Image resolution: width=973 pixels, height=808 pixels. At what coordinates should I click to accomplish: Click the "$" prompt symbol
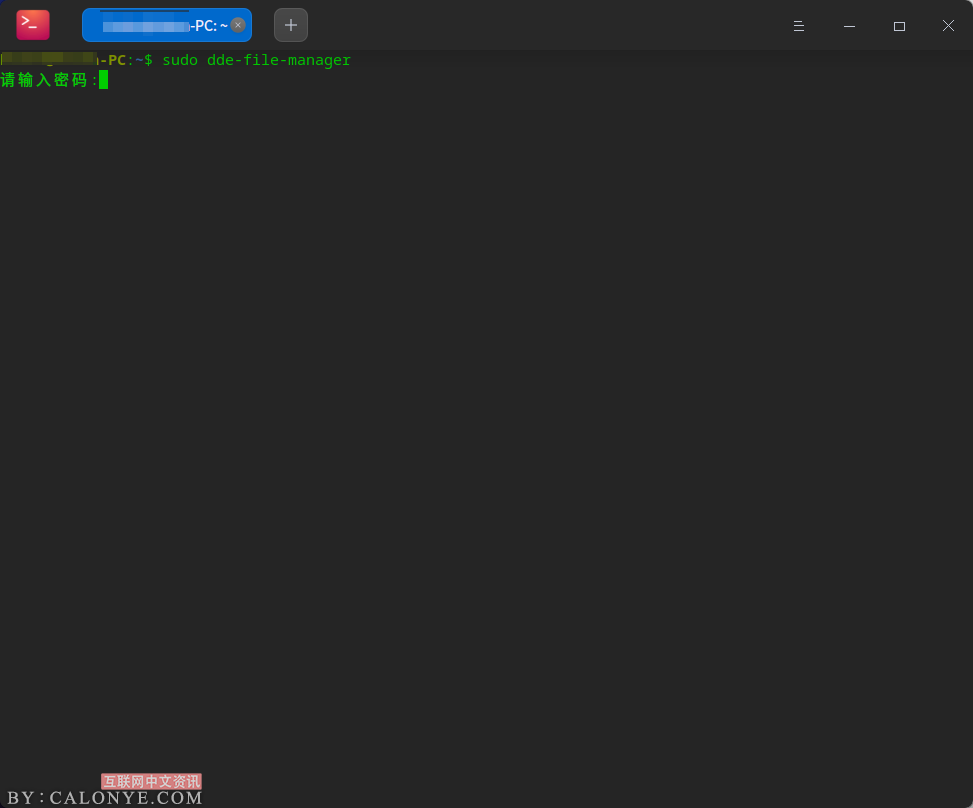click(x=148, y=60)
